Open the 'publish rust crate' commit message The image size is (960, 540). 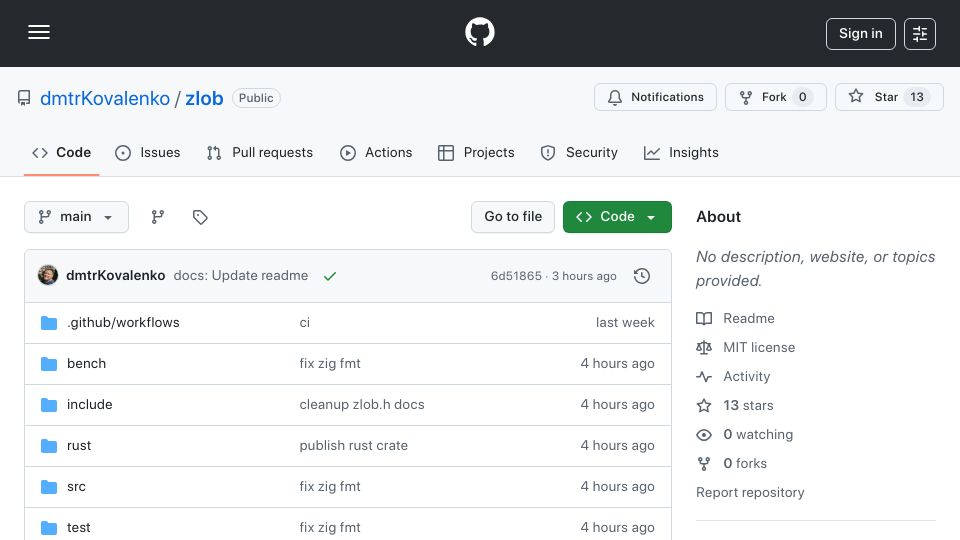pyautogui.click(x=353, y=446)
